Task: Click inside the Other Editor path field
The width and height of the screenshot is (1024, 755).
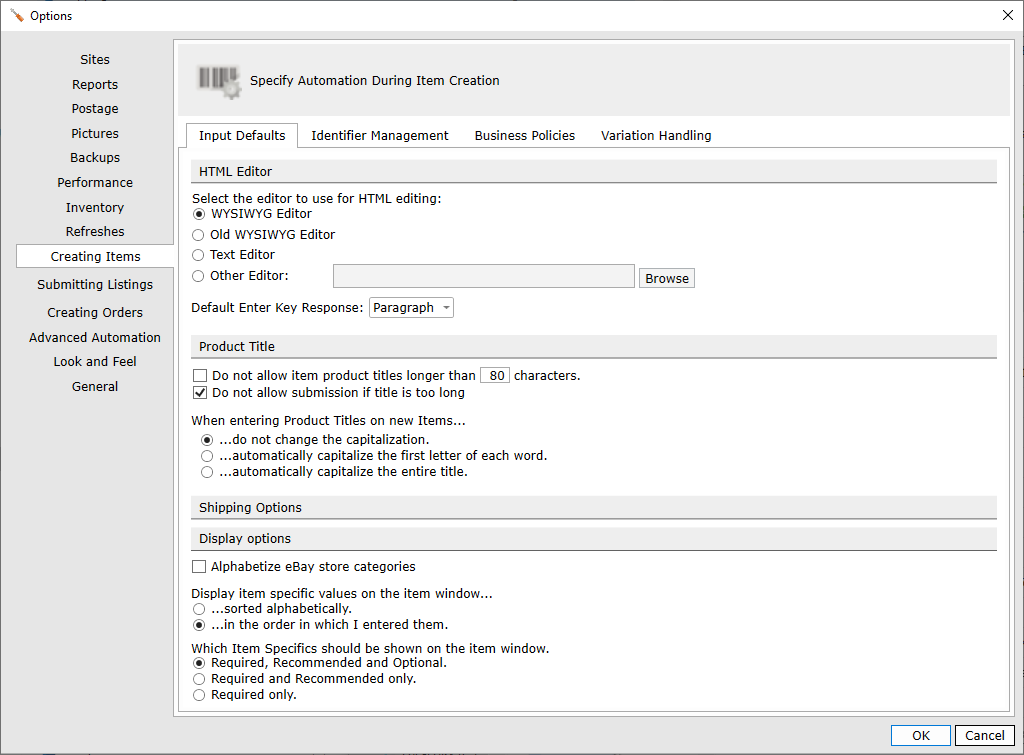Action: click(x=483, y=276)
